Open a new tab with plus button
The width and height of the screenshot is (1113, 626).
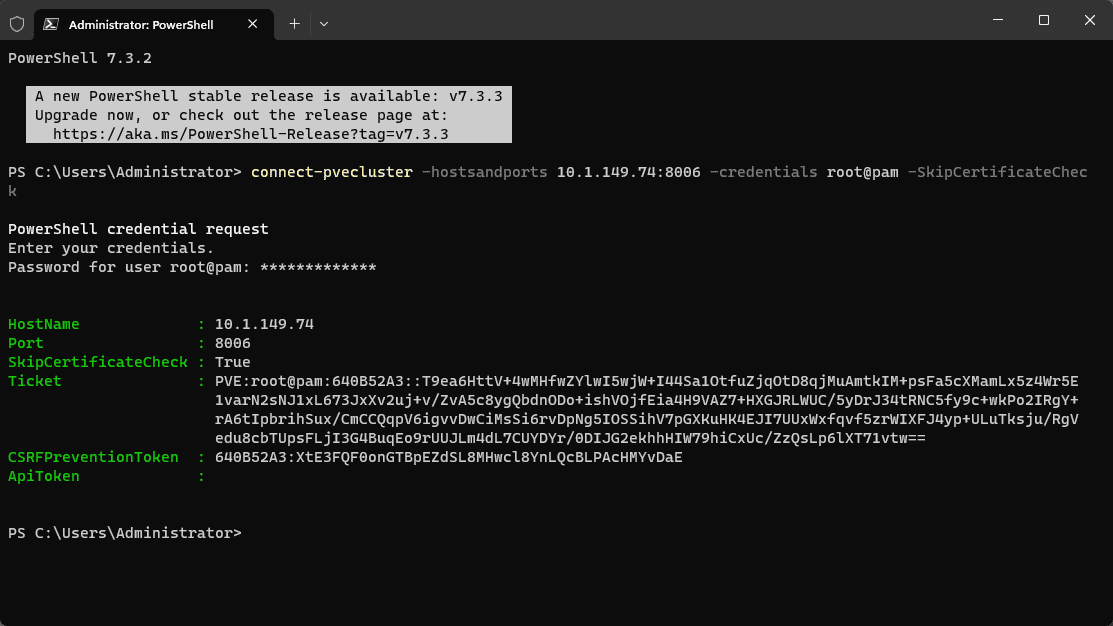pos(294,24)
